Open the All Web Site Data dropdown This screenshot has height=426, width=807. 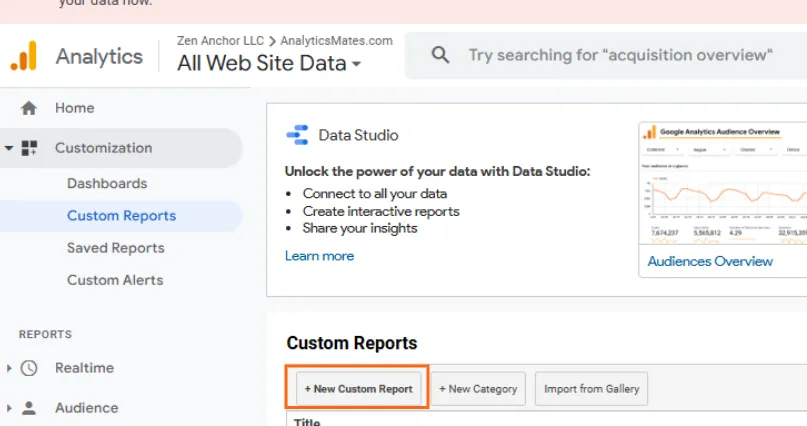(x=269, y=63)
